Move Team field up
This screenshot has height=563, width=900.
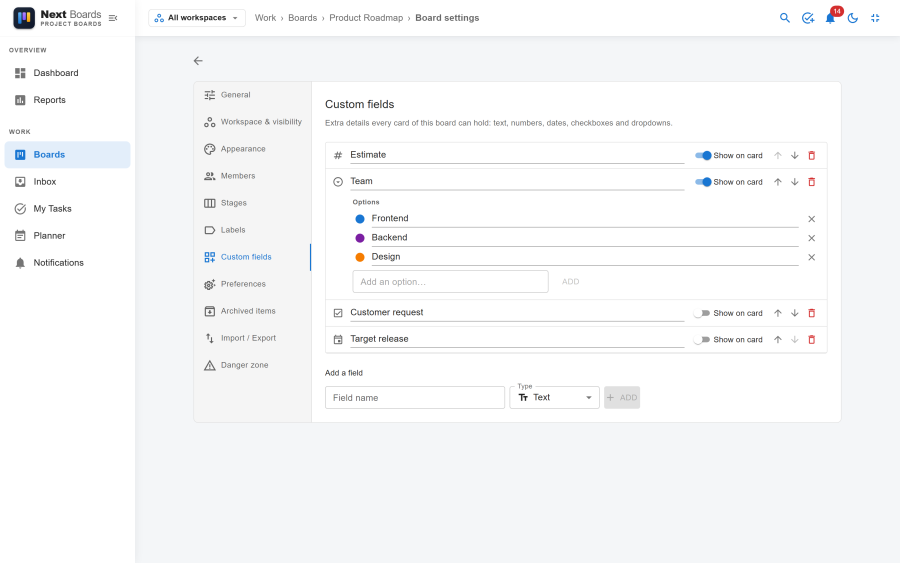pyautogui.click(x=778, y=182)
